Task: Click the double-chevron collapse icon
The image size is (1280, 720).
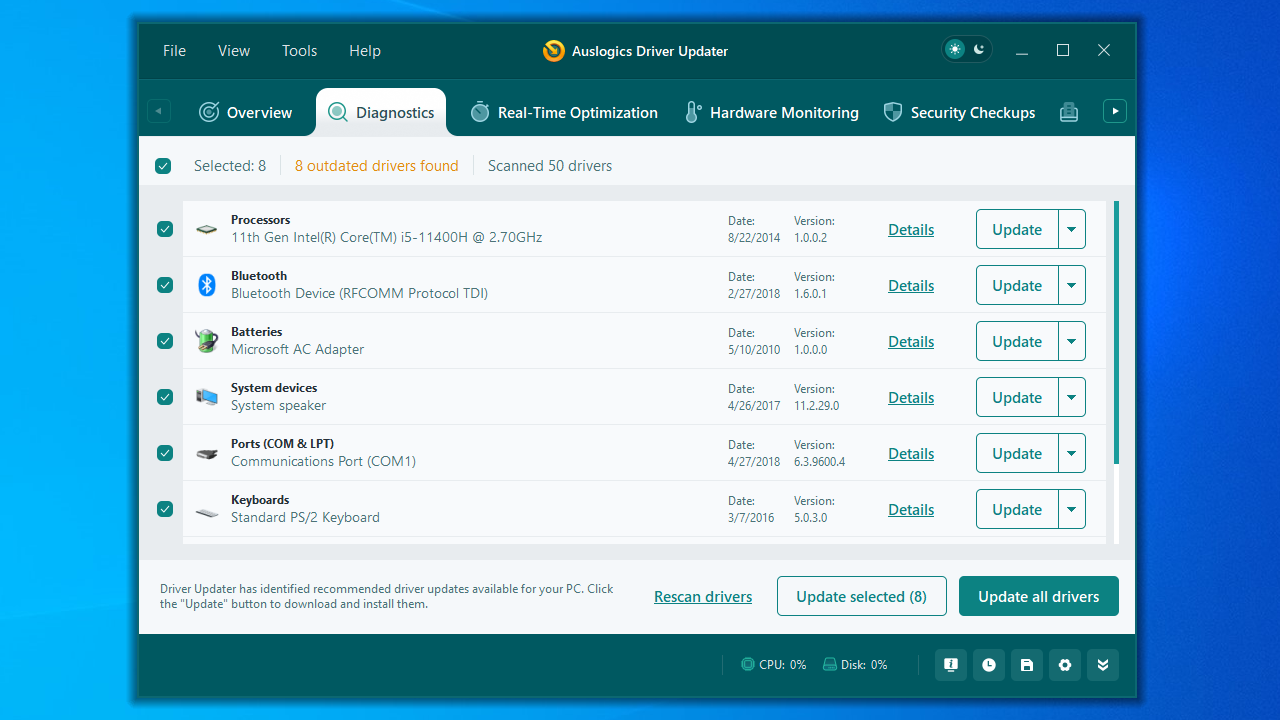Action: point(1103,665)
